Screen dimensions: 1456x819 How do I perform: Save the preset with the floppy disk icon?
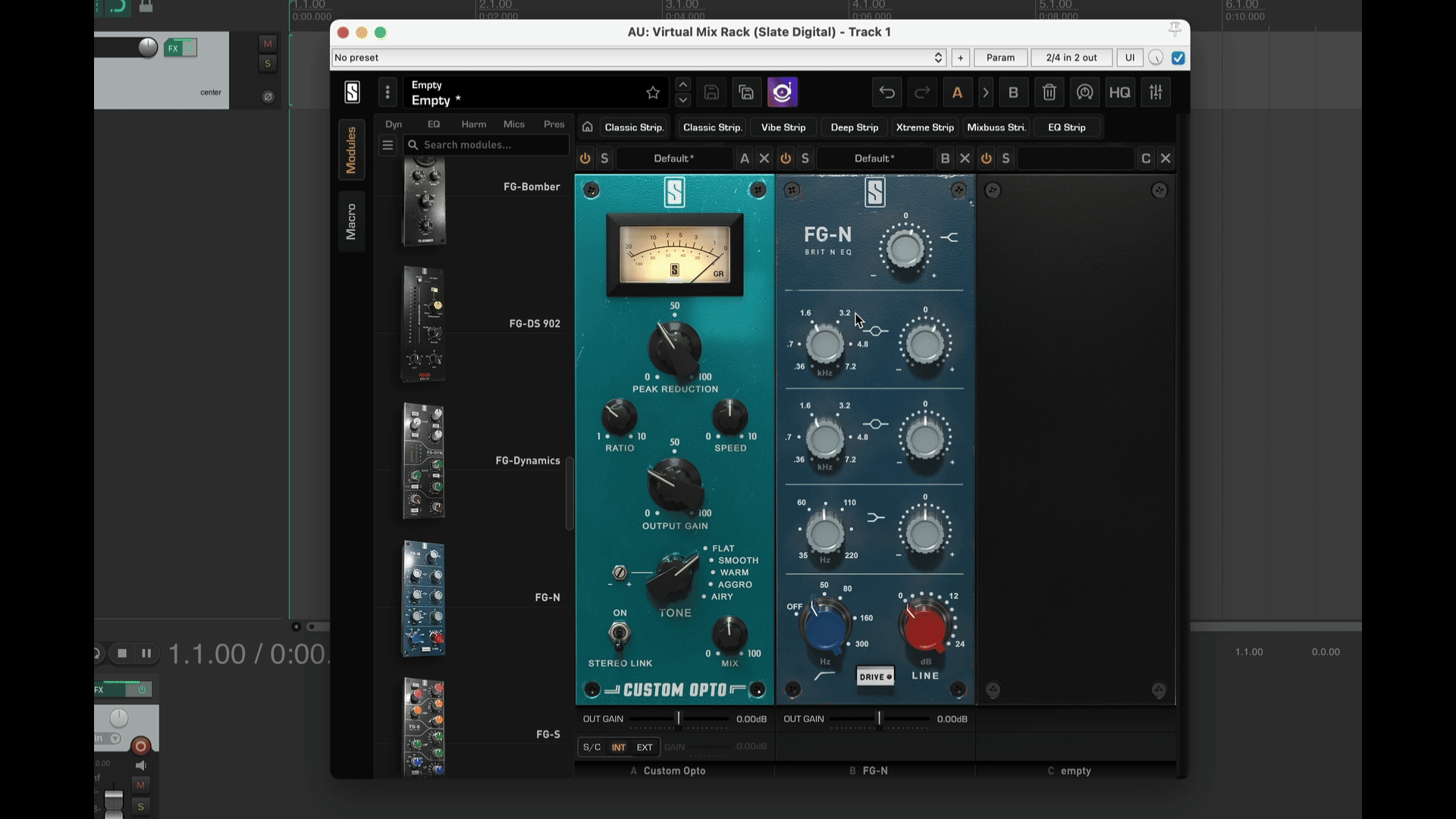click(x=711, y=93)
